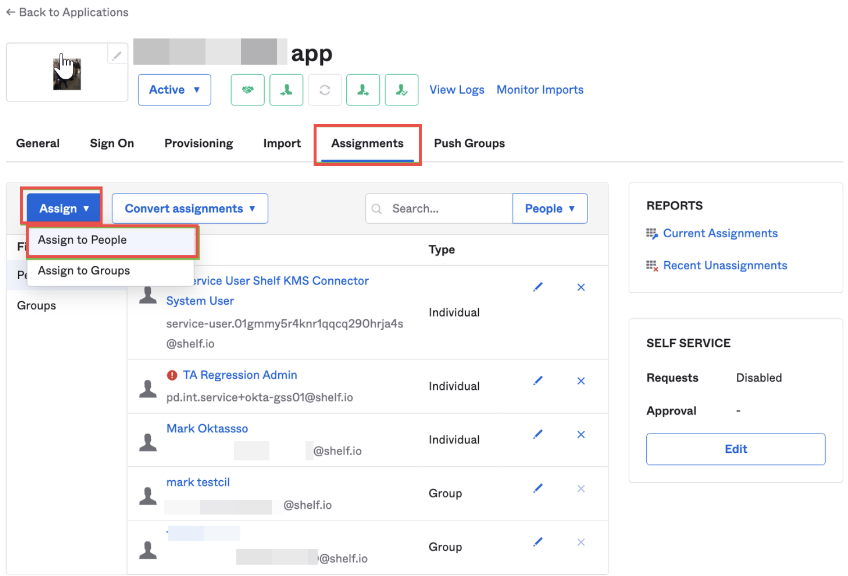Click Edit button in Self Service
848x576 pixels.
[x=736, y=449]
